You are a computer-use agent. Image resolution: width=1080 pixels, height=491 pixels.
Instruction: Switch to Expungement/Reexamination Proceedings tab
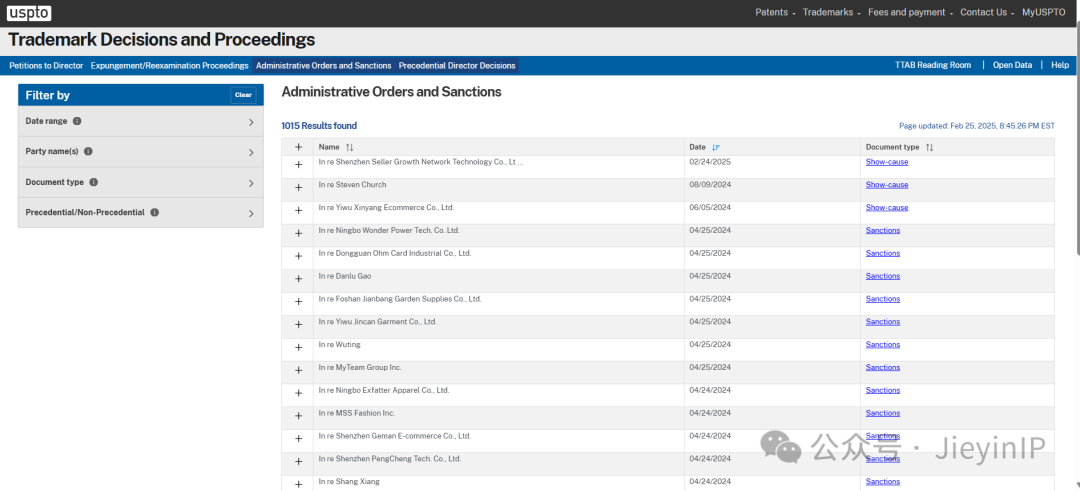pyautogui.click(x=169, y=65)
